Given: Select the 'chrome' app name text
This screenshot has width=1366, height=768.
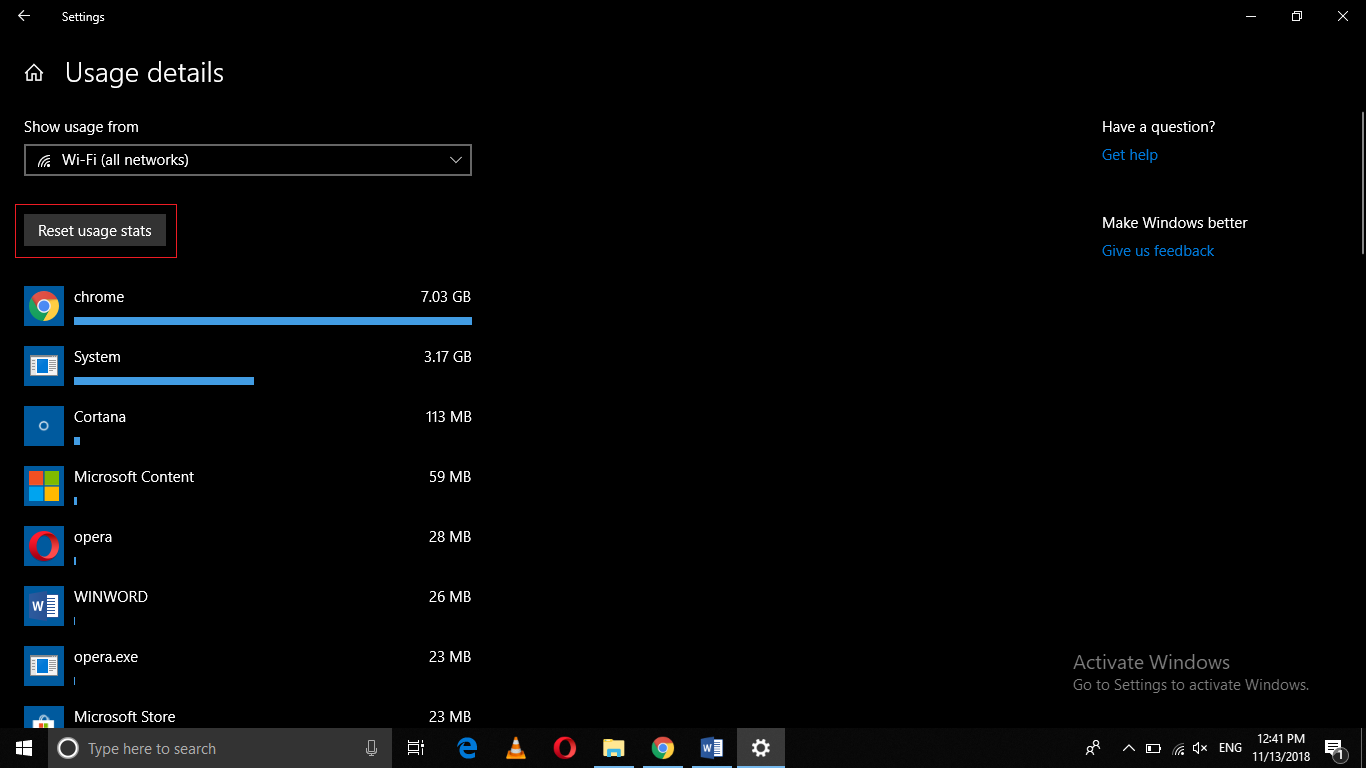Looking at the screenshot, I should click(x=99, y=297).
